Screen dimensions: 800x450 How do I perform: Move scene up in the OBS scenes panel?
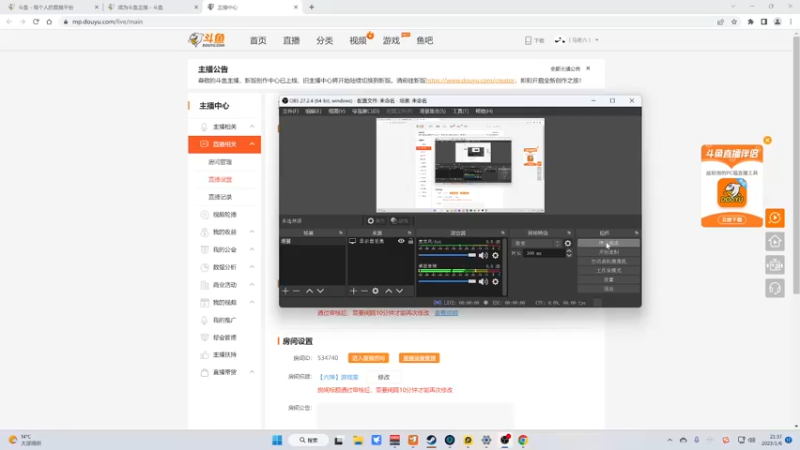309,291
